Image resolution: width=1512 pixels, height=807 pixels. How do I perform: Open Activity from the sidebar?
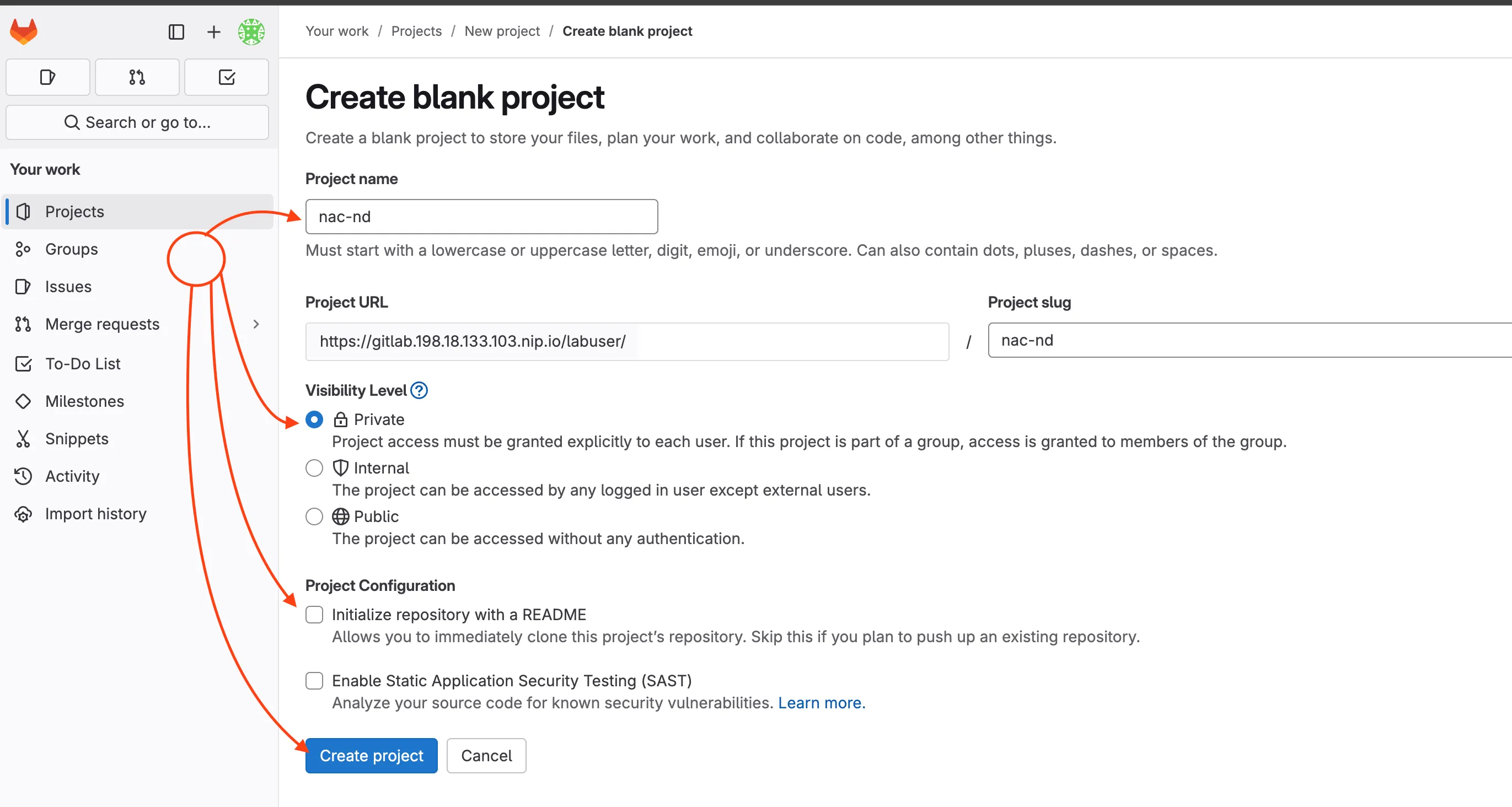(x=72, y=476)
